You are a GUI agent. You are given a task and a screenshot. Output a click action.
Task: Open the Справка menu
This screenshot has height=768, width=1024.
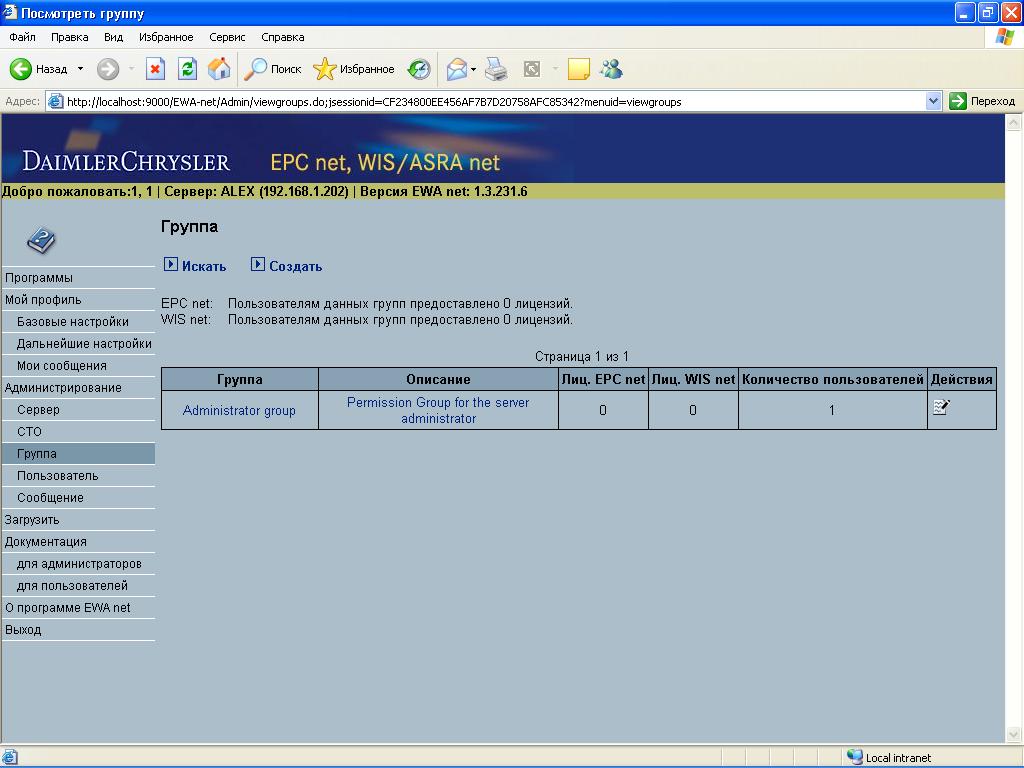(282, 37)
